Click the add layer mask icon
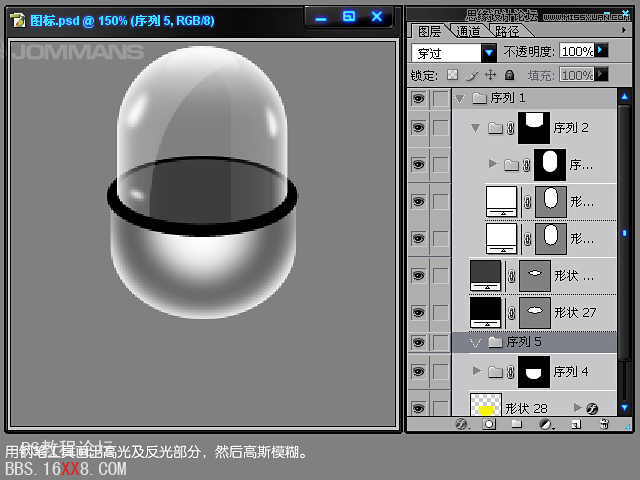This screenshot has height=480, width=640. pos(489,424)
